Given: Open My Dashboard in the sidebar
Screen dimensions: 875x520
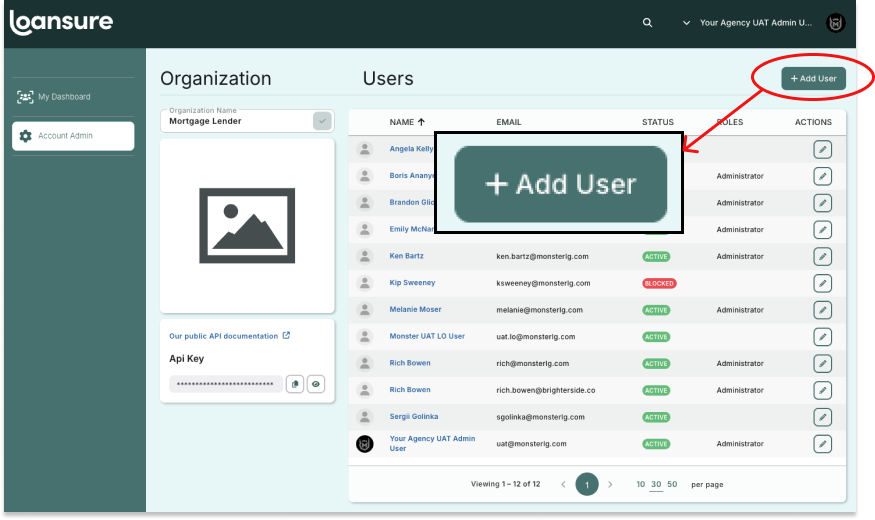Looking at the screenshot, I should [x=64, y=97].
